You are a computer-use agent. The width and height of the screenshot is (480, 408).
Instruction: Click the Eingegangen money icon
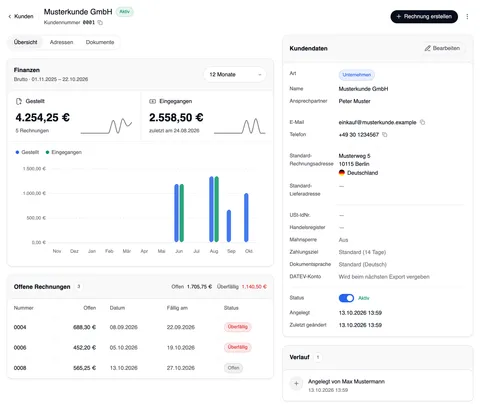152,101
